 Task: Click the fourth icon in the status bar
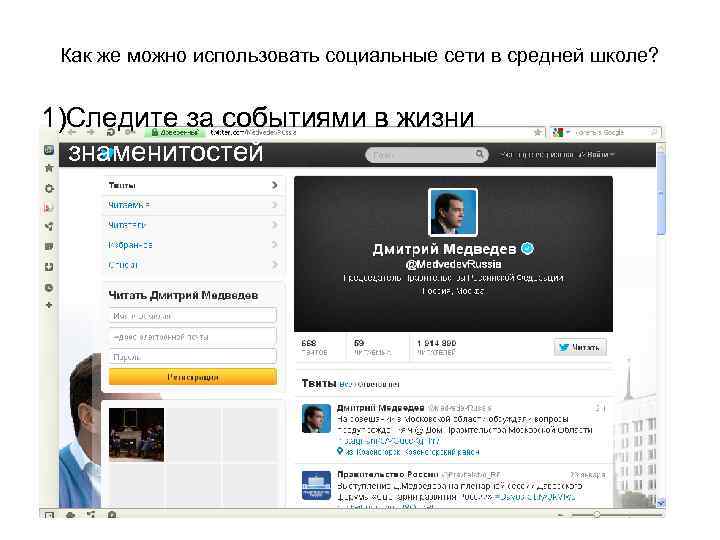pos(112,515)
